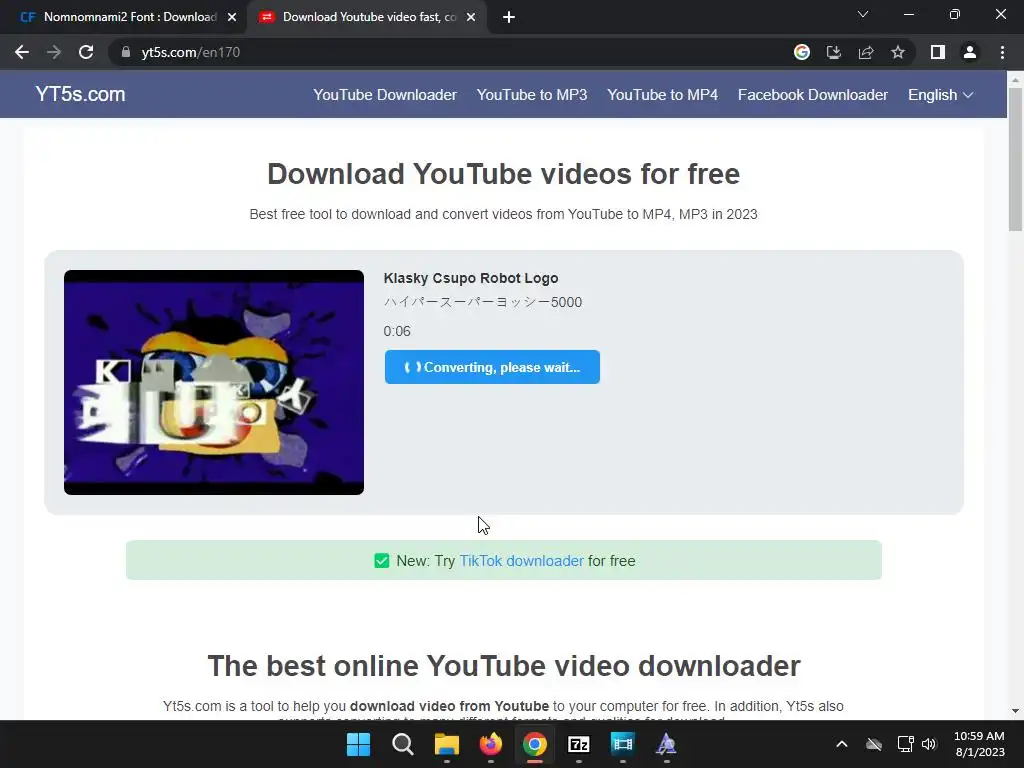1024x768 pixels.
Task: Select the Download Youtube video tab
Action: 369,18
